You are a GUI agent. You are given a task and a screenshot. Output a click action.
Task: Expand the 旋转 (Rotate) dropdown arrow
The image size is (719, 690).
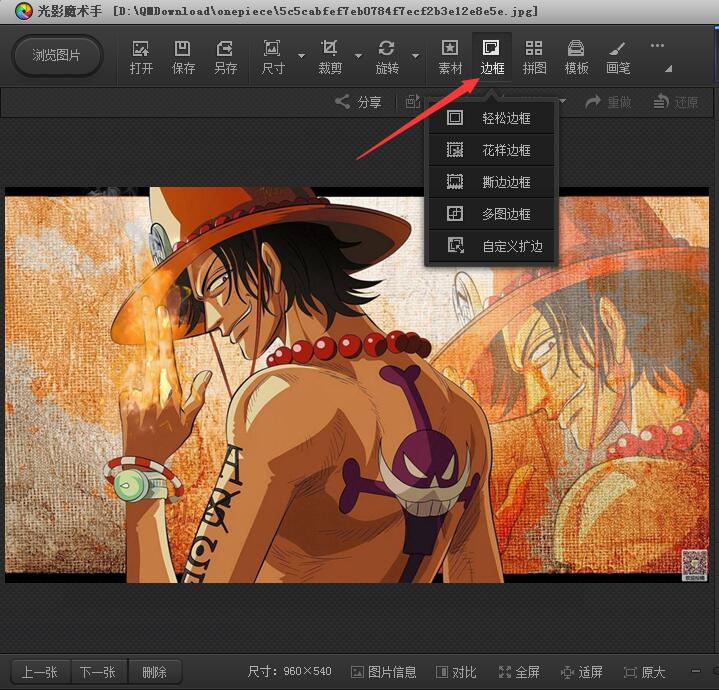[x=415, y=56]
